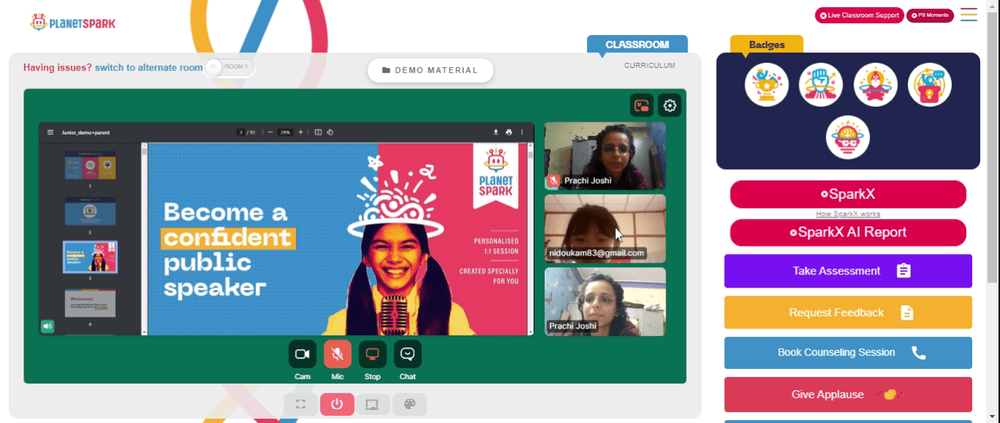Click the red power button

[x=337, y=404]
